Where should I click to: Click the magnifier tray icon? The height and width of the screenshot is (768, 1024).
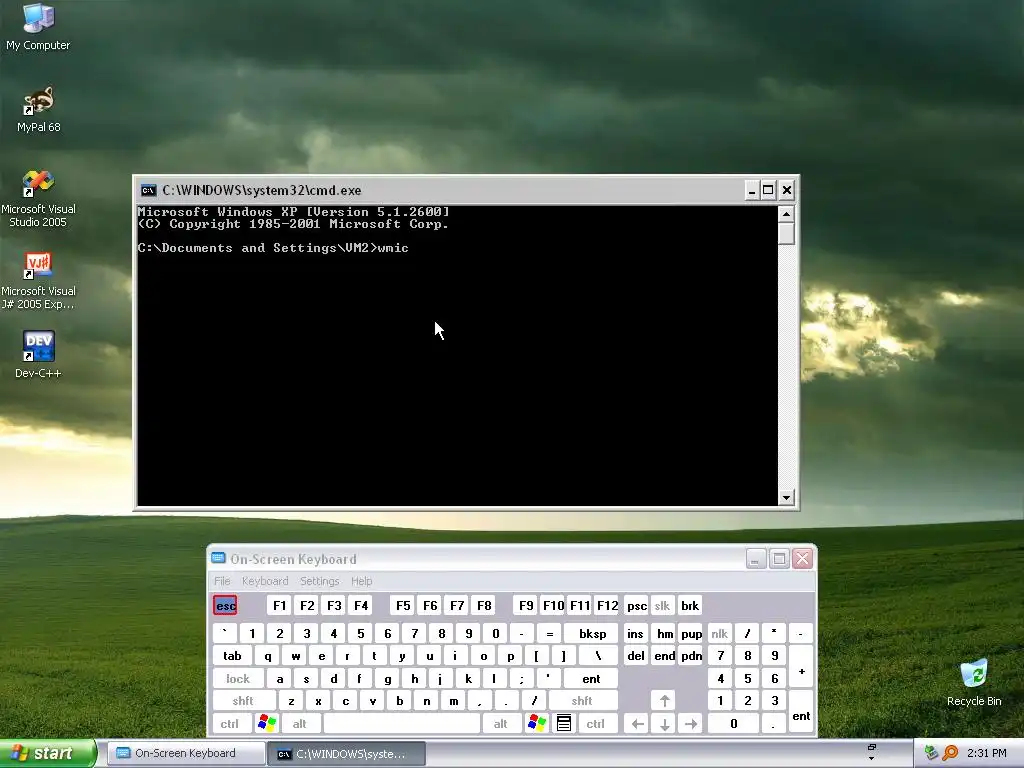(x=950, y=753)
